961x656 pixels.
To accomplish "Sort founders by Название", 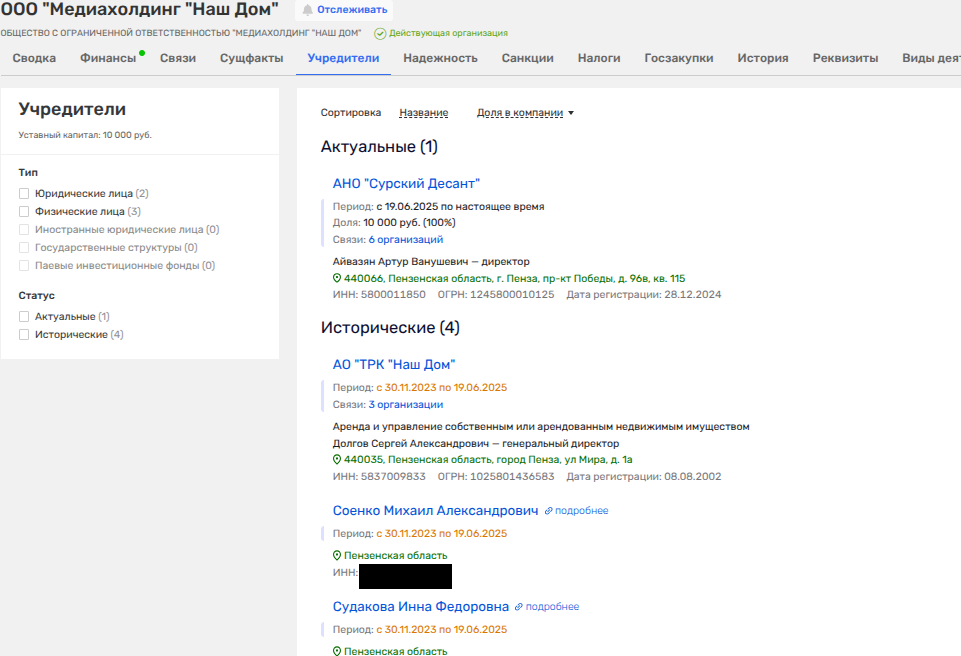I will click(x=423, y=113).
